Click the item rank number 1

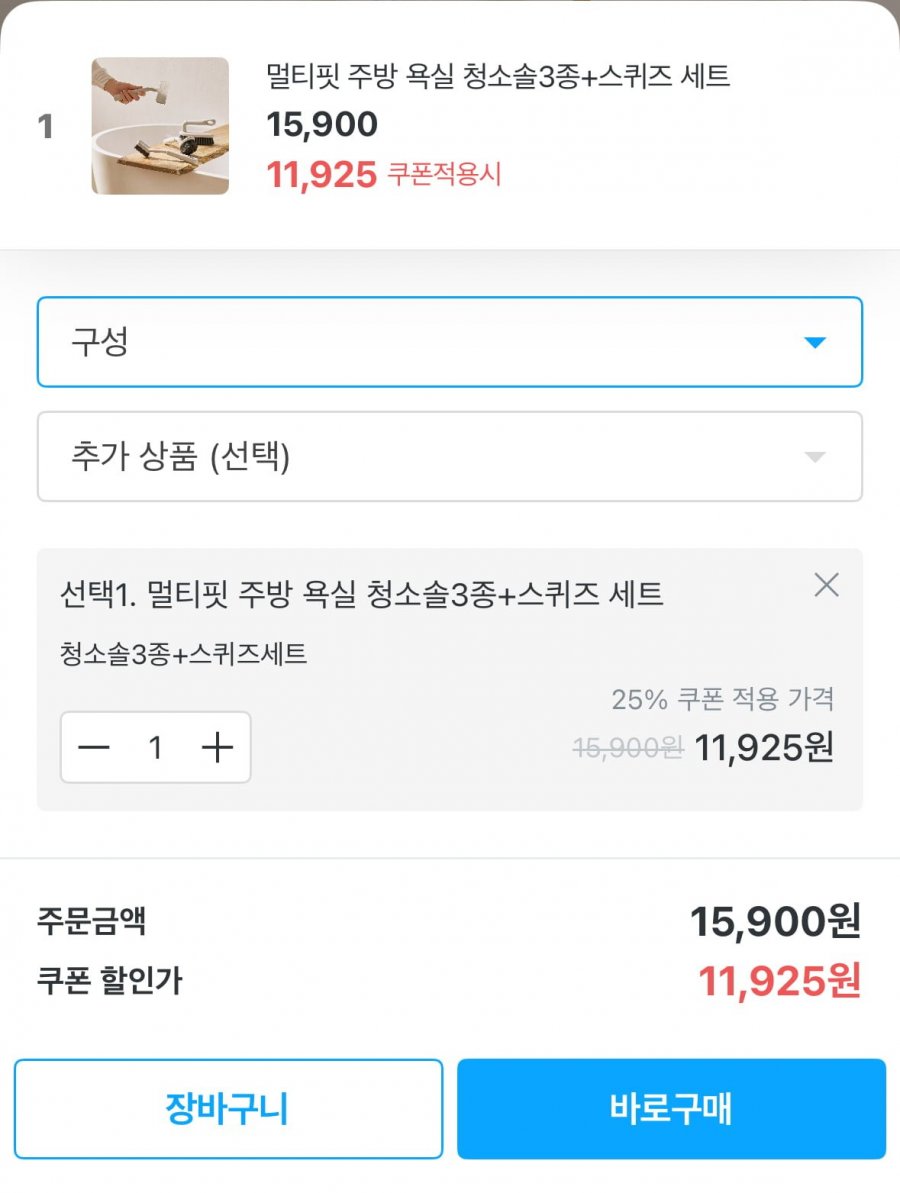(x=45, y=127)
